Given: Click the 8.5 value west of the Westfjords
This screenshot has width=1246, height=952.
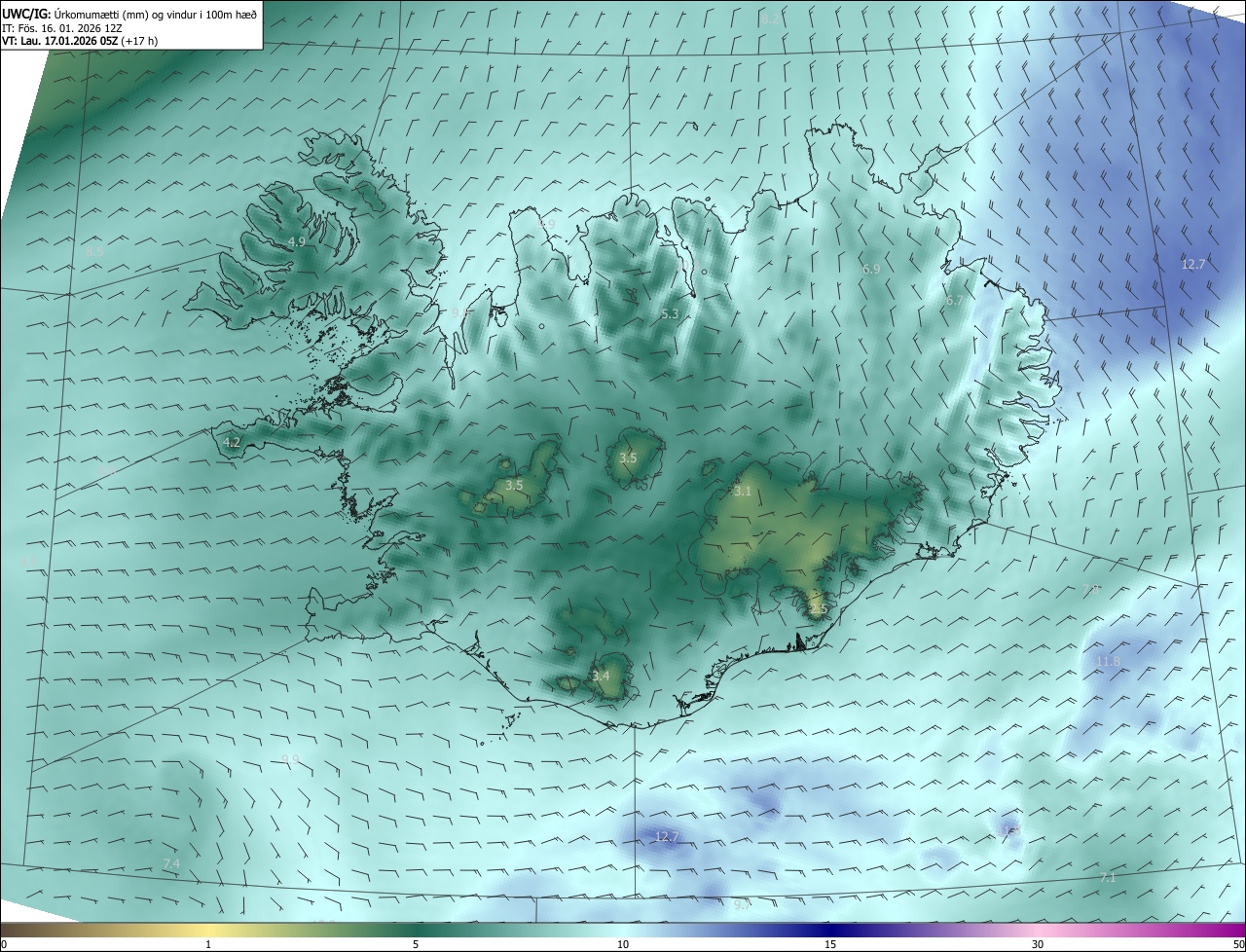Looking at the screenshot, I should [x=94, y=251].
